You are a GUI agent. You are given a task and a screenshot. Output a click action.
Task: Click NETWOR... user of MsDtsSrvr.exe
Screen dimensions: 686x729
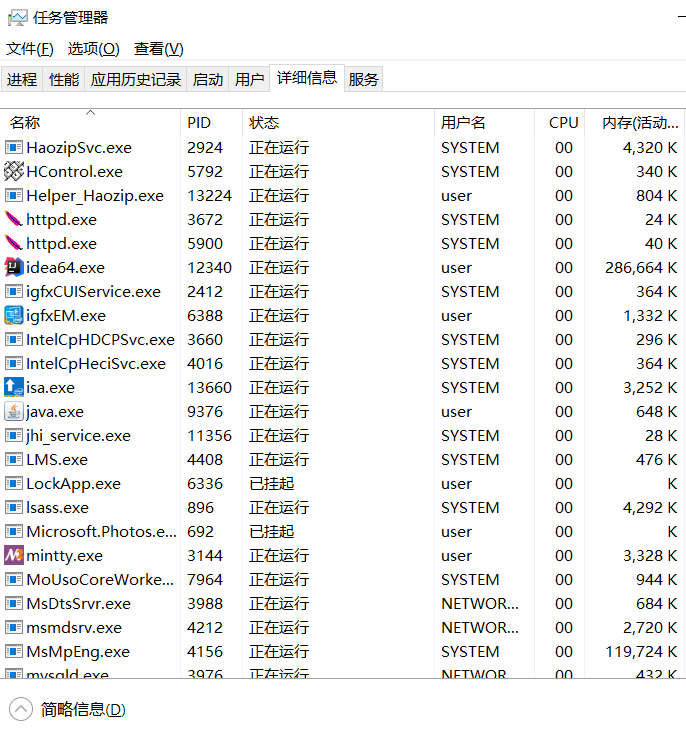[x=480, y=604]
